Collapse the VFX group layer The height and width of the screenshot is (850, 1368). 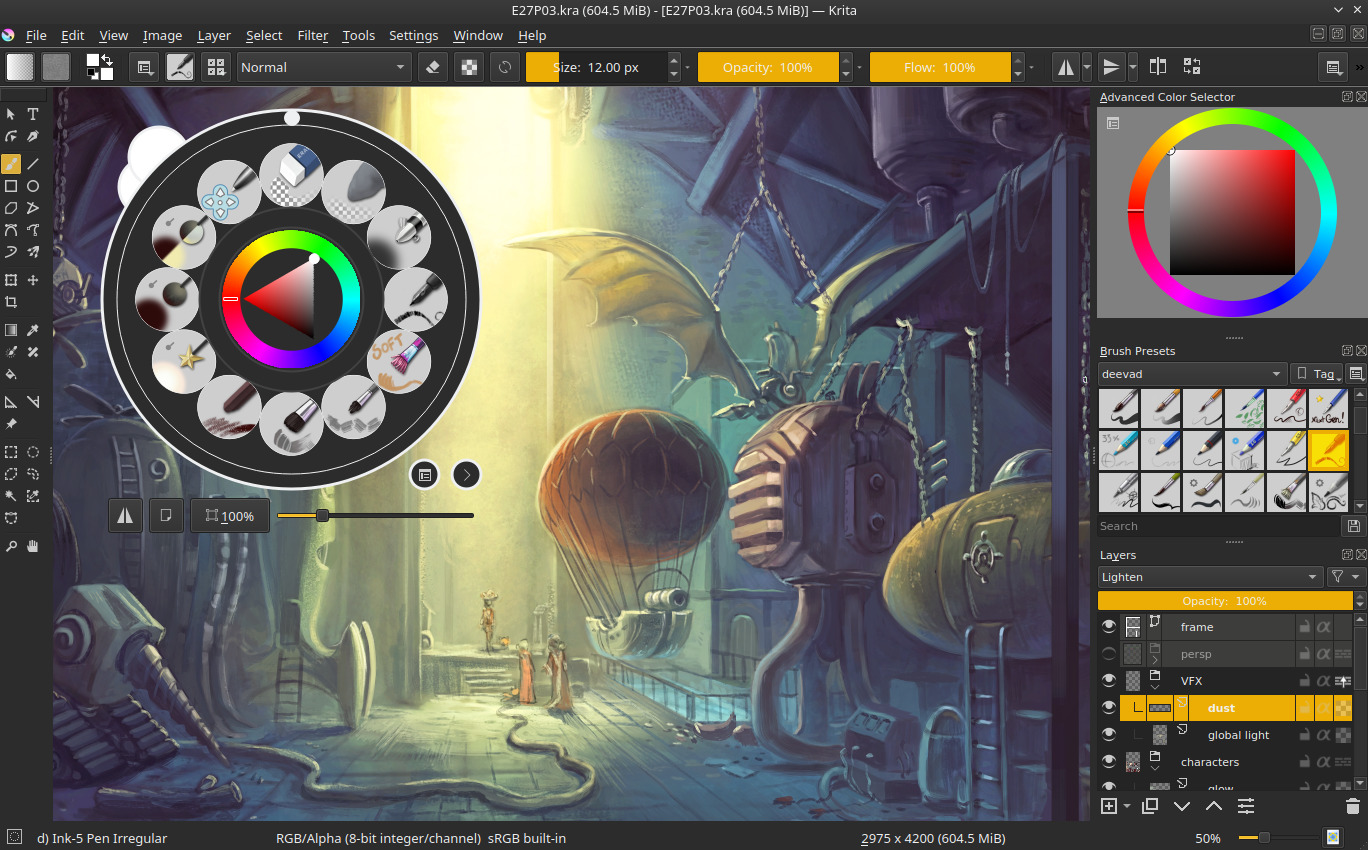pyautogui.click(x=1155, y=687)
